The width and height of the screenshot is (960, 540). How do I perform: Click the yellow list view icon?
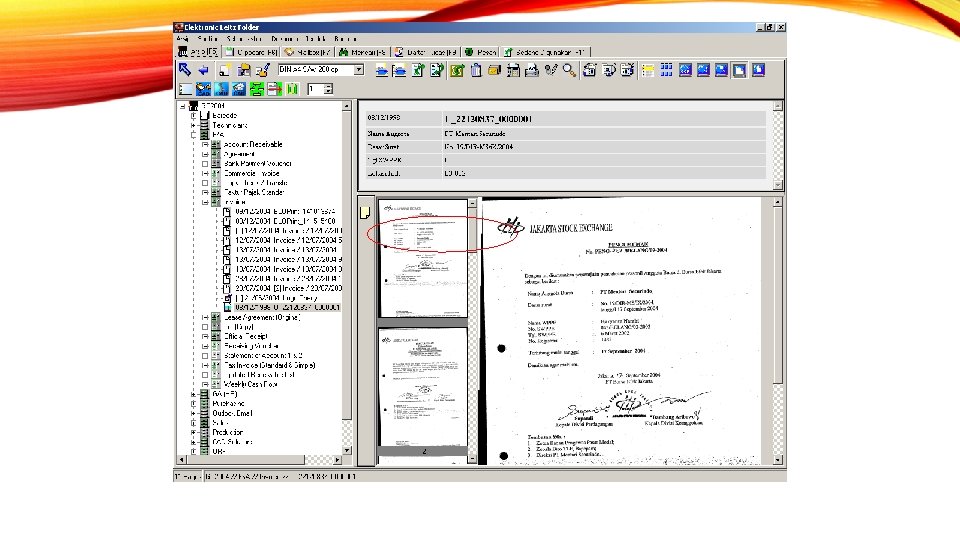pyautogui.click(x=648, y=70)
